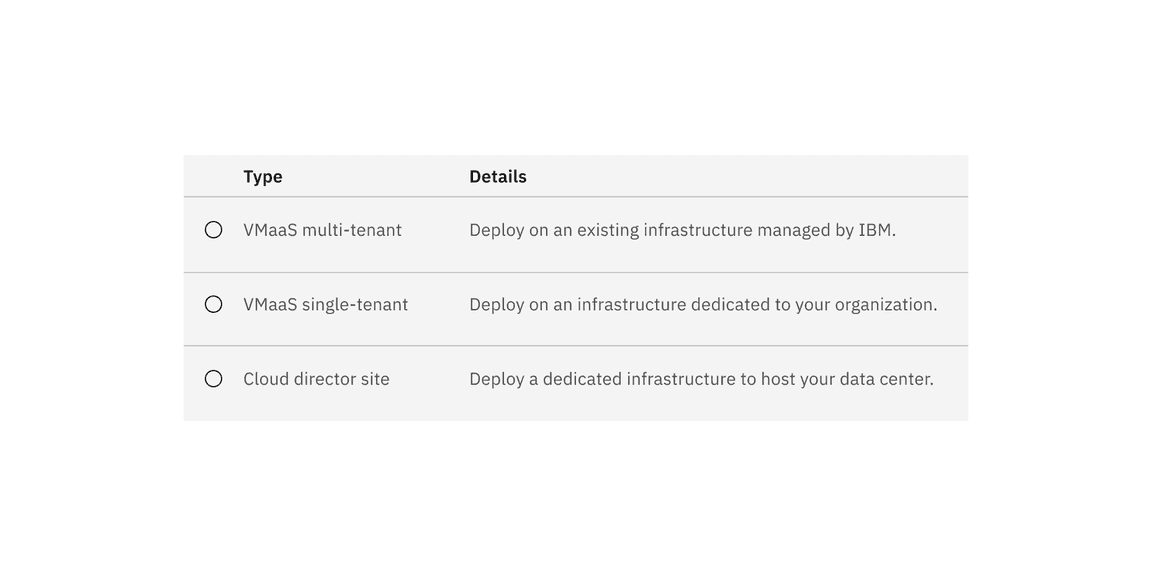Click the multi-tenant details text about IBM infrastructure
1152x576 pixels.
[683, 228]
